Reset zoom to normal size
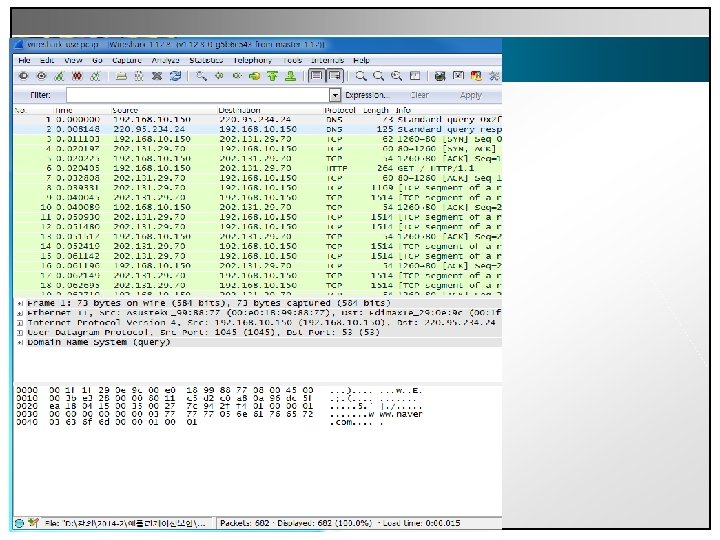This screenshot has width=720, height=540. tap(396, 76)
